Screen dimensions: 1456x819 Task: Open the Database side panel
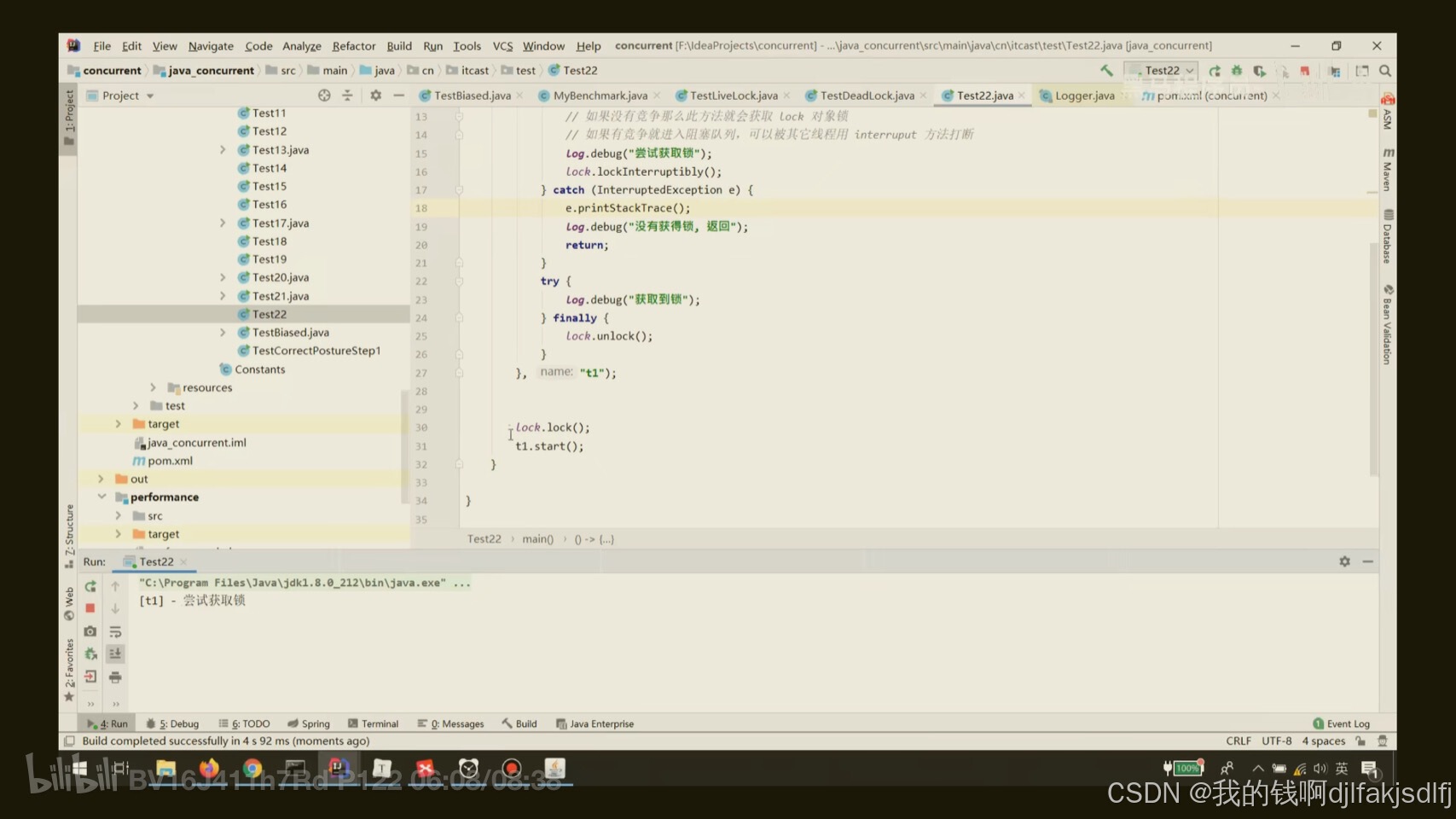[1388, 236]
